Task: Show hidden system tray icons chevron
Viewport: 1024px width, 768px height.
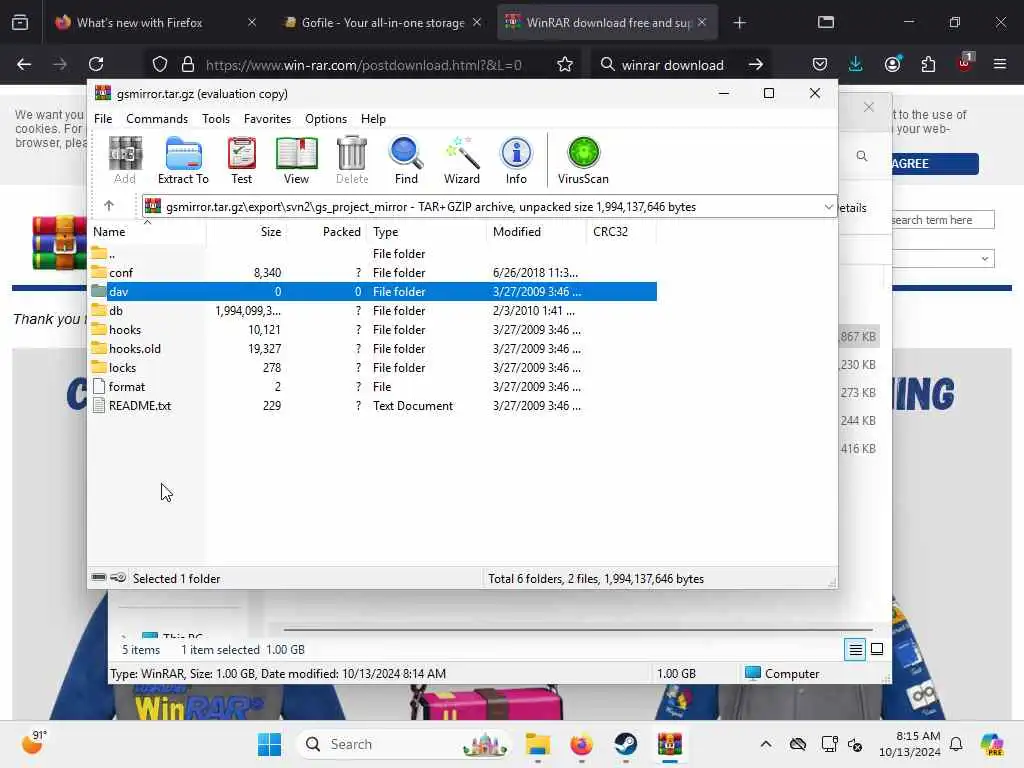Action: click(x=766, y=744)
